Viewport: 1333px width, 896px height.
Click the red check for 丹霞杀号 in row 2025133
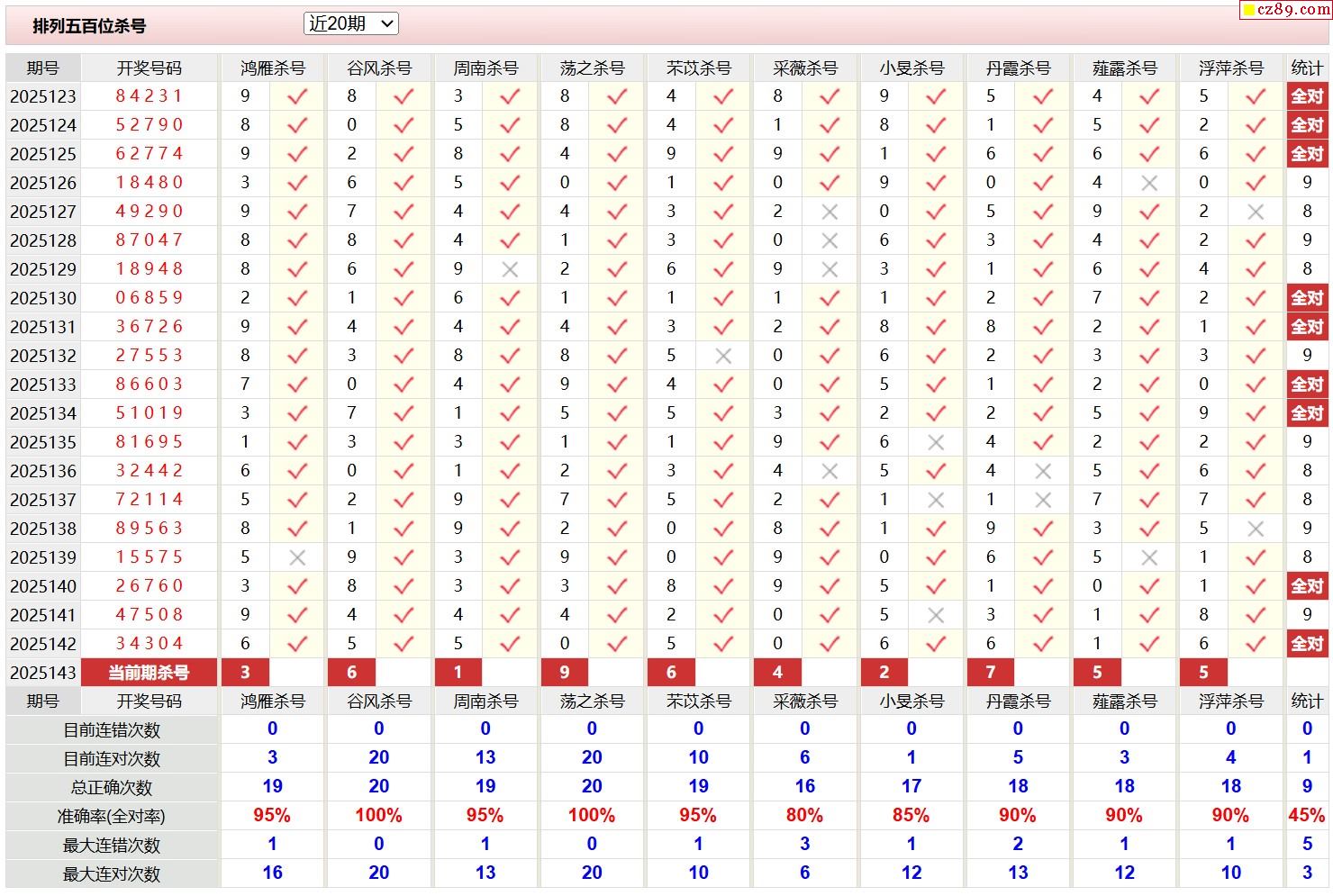(1043, 385)
